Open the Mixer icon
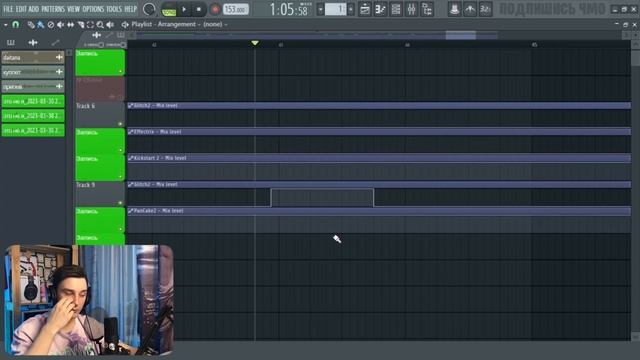640x360 pixels. coord(411,9)
